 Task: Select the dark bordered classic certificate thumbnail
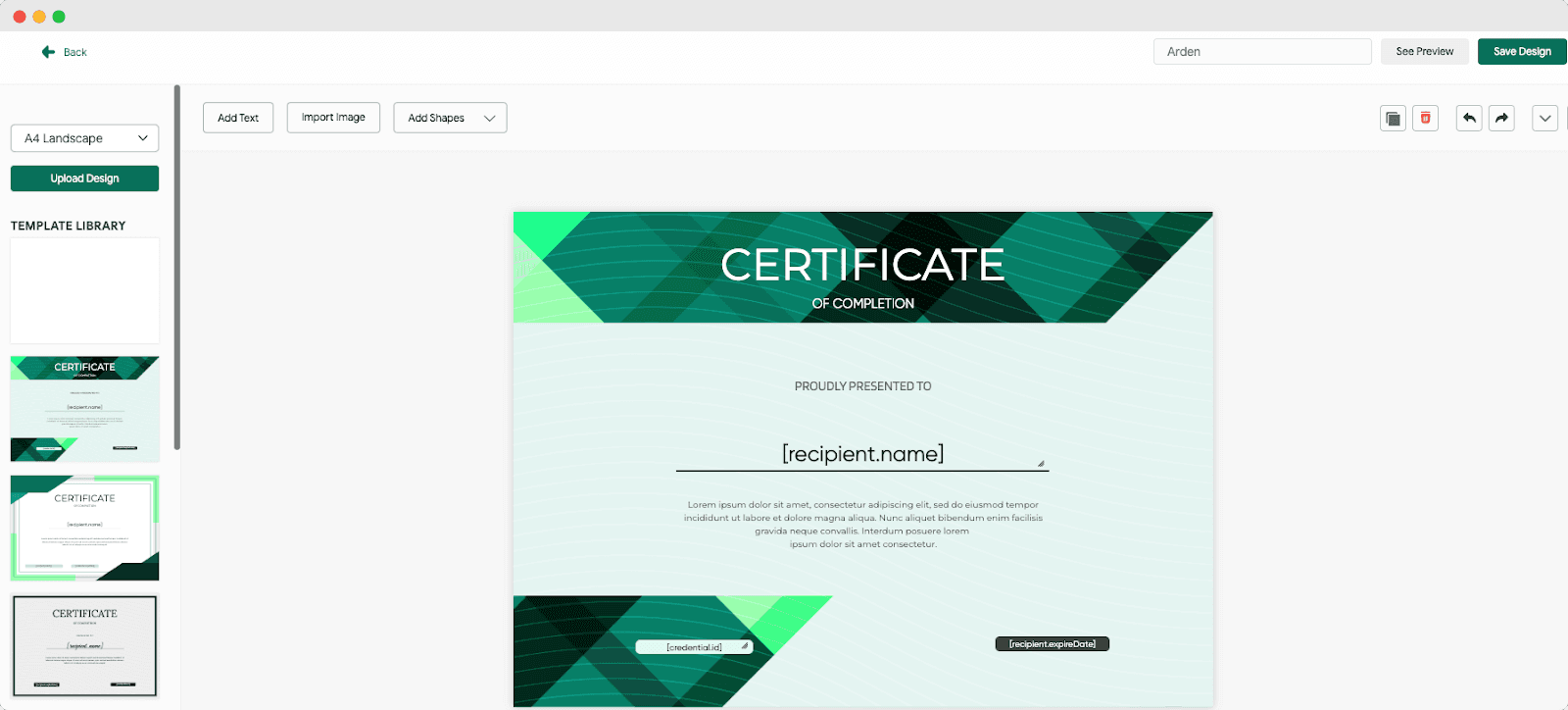pyautogui.click(x=85, y=645)
